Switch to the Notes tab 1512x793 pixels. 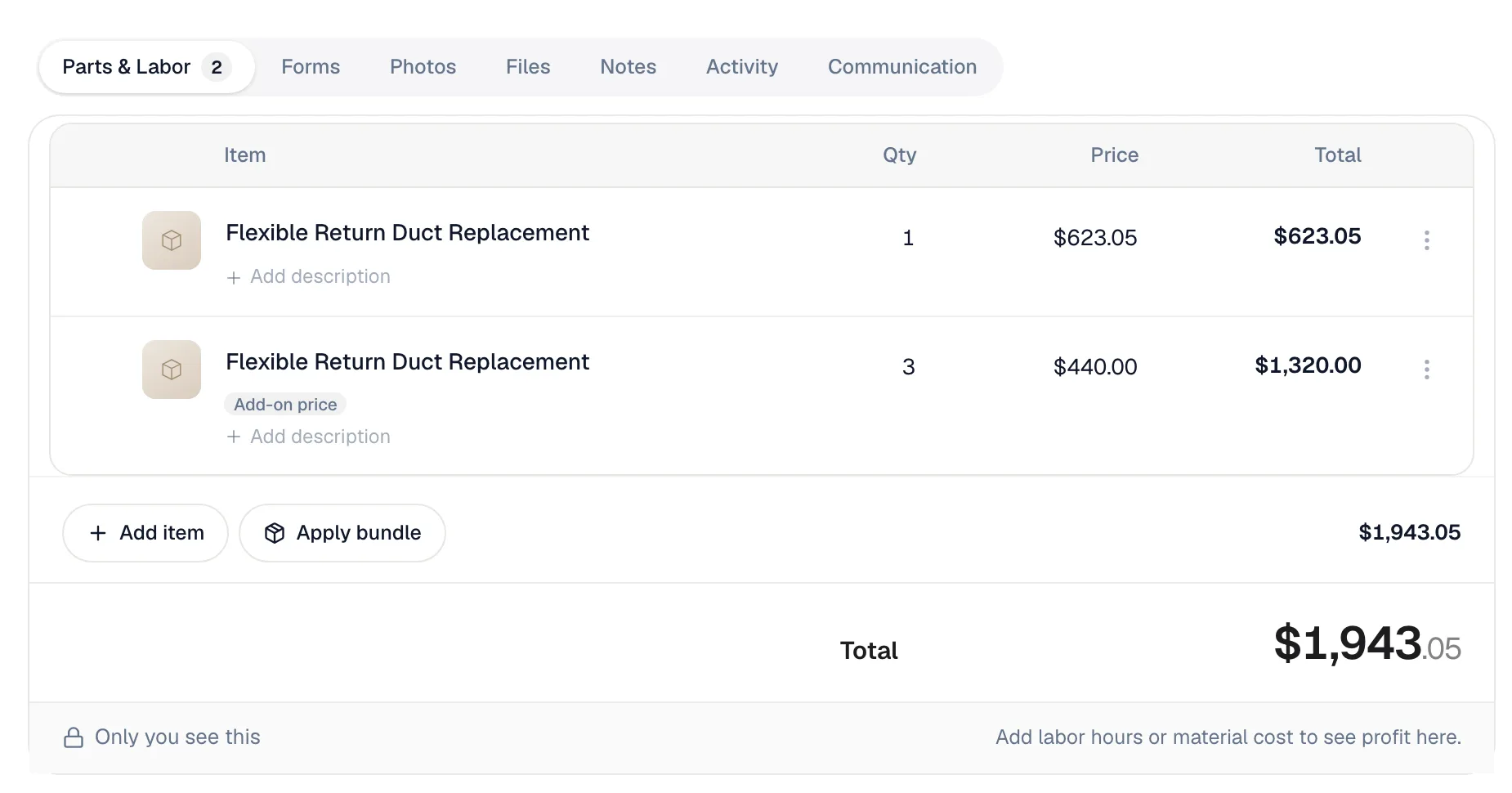[628, 67]
